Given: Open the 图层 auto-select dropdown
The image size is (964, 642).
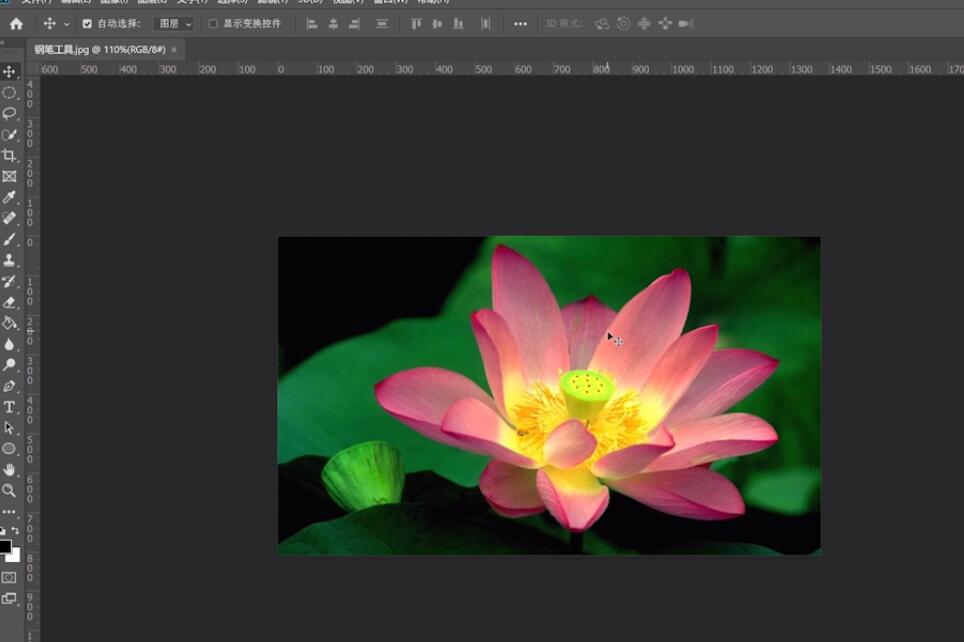Looking at the screenshot, I should click(x=174, y=24).
